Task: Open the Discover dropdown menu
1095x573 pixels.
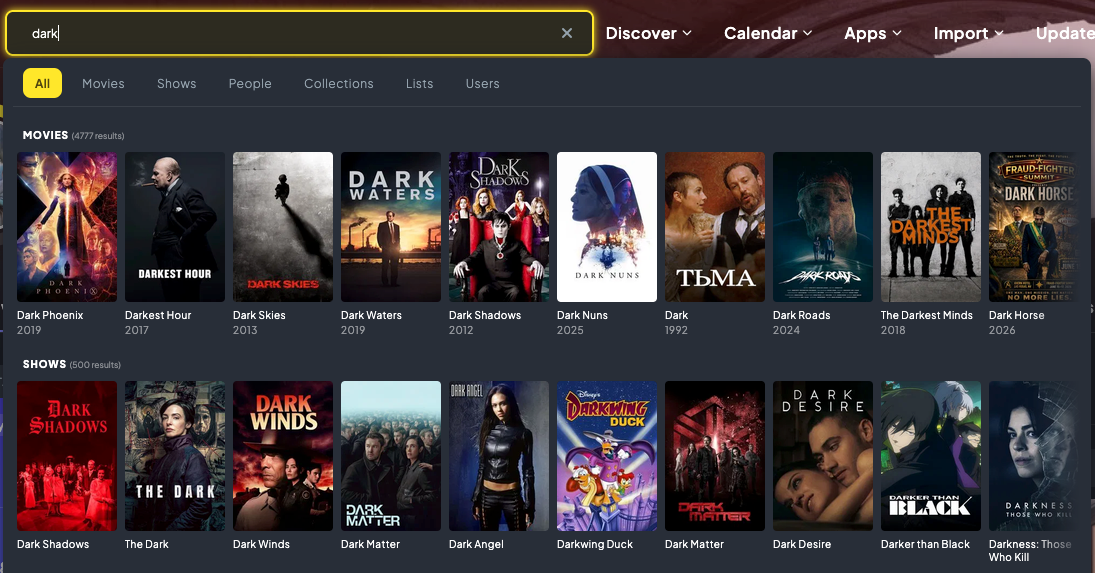Action: (x=648, y=33)
